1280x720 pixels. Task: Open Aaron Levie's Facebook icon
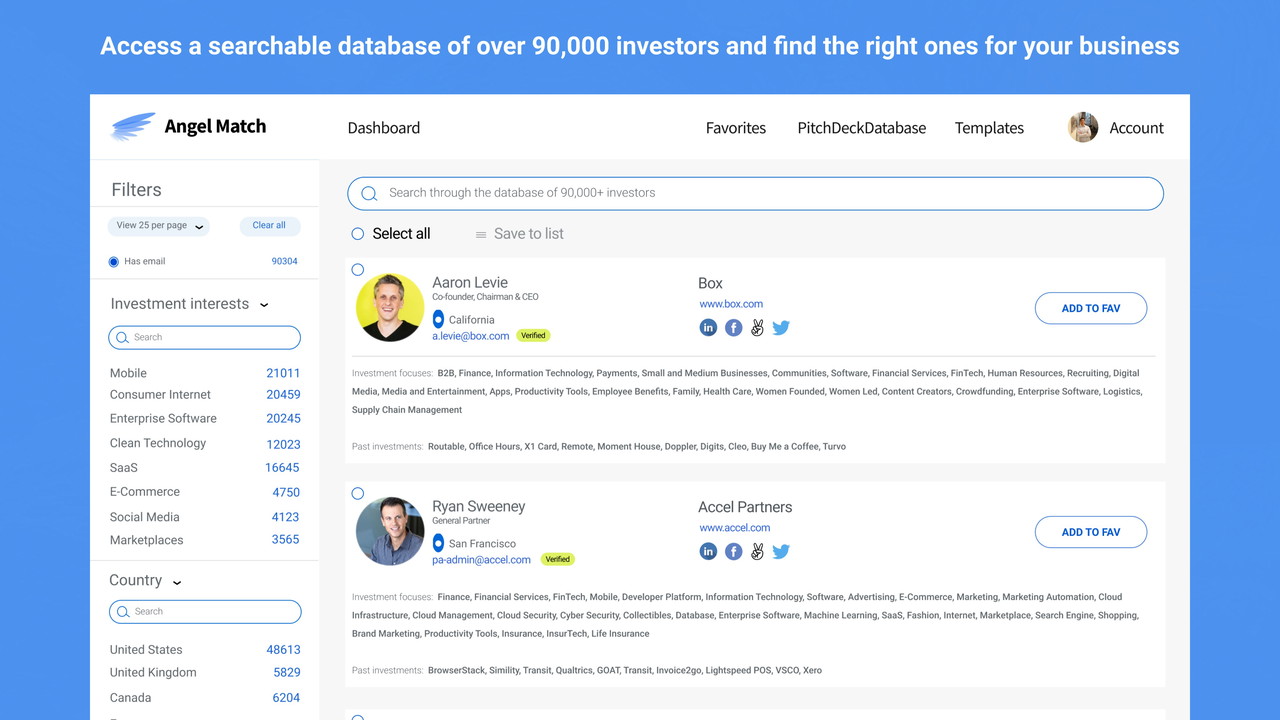733,328
